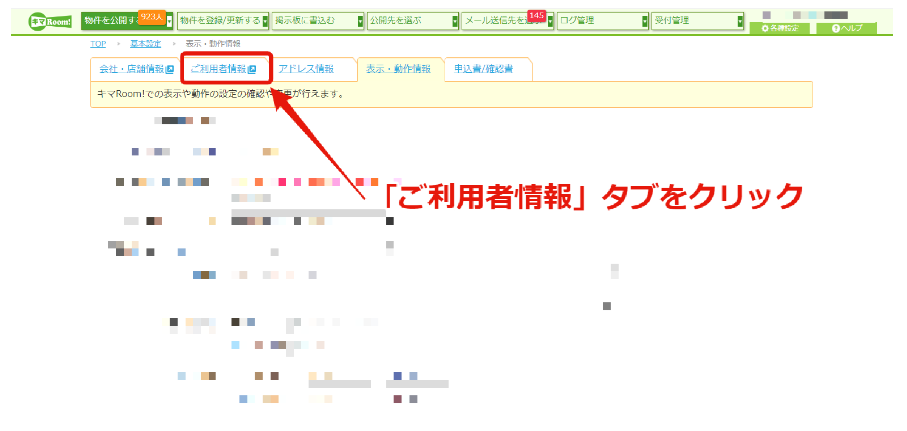Expand the 公開先を選ぶ menu arrow
907x431 pixels.
(455, 21)
